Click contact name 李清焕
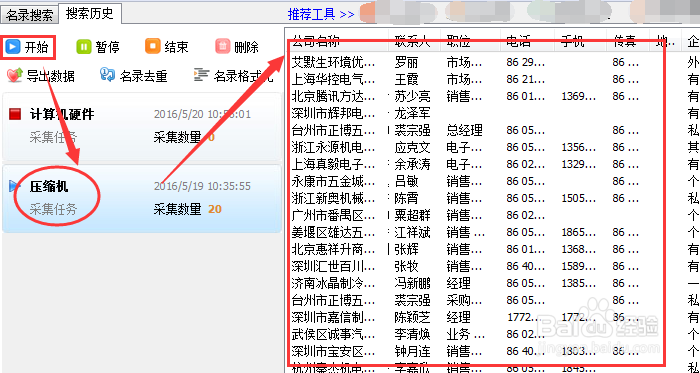This screenshot has width=700, height=373. click(x=412, y=334)
